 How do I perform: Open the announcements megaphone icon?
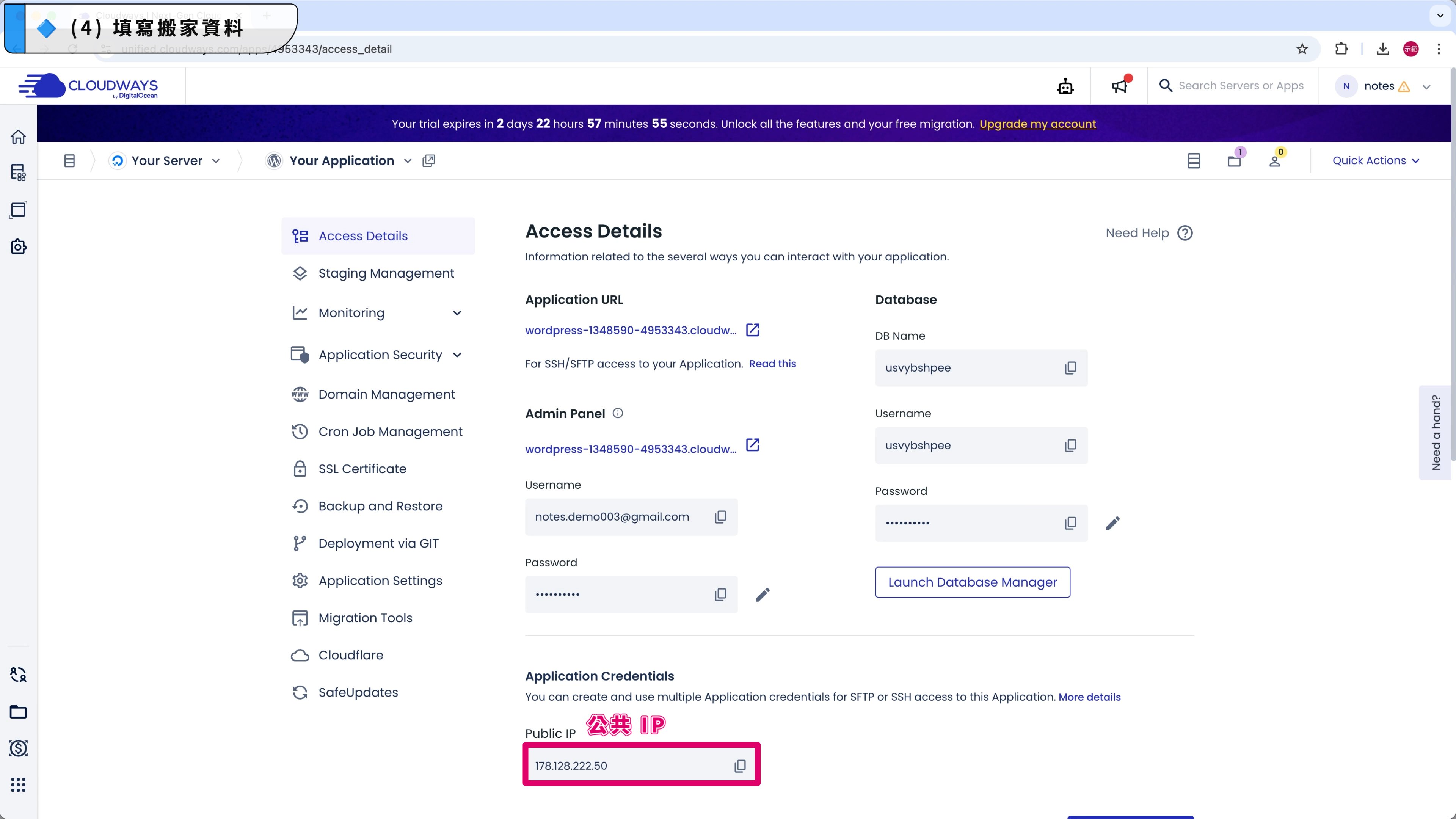(1119, 86)
